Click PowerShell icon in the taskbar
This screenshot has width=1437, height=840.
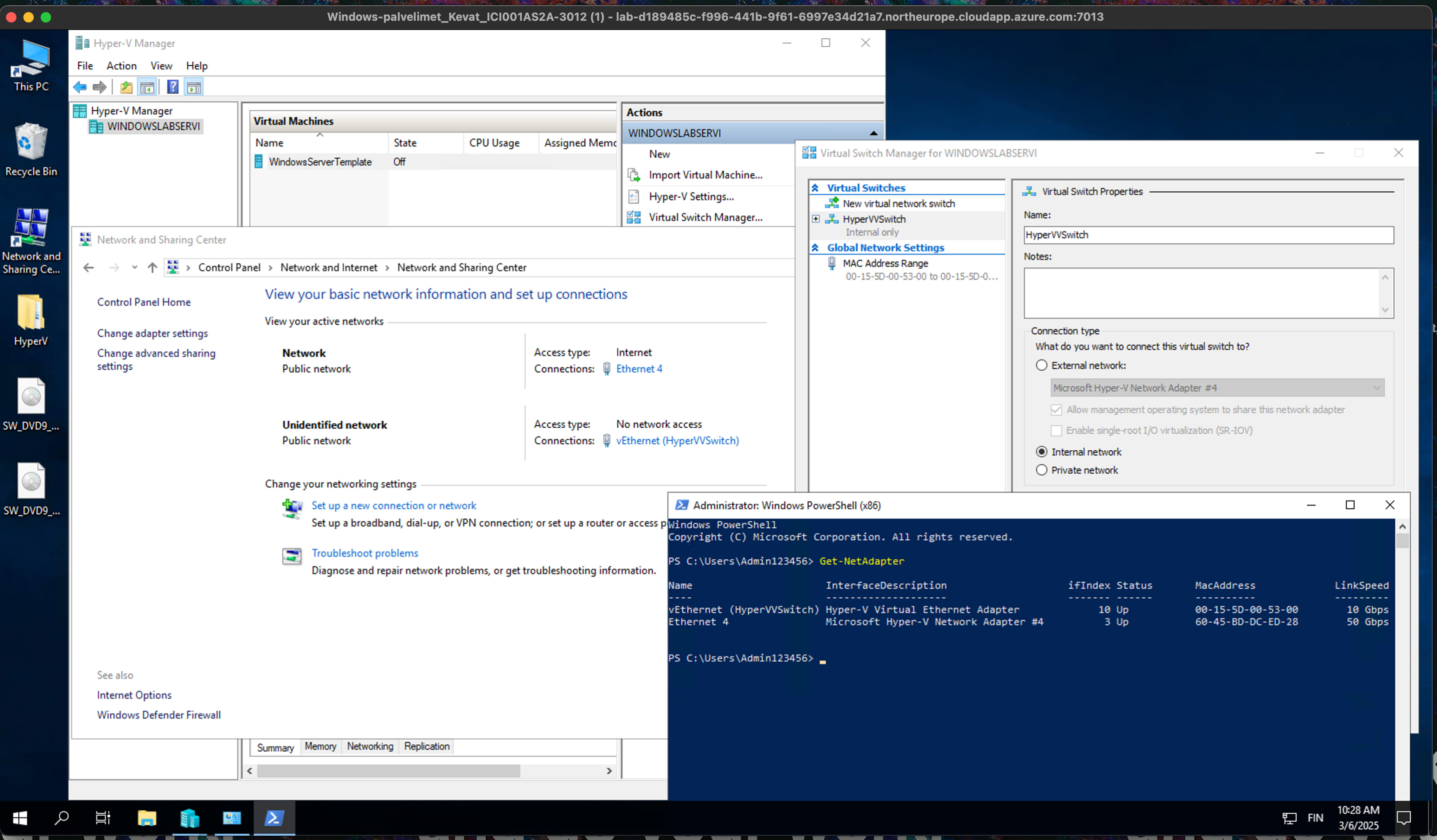(x=274, y=818)
